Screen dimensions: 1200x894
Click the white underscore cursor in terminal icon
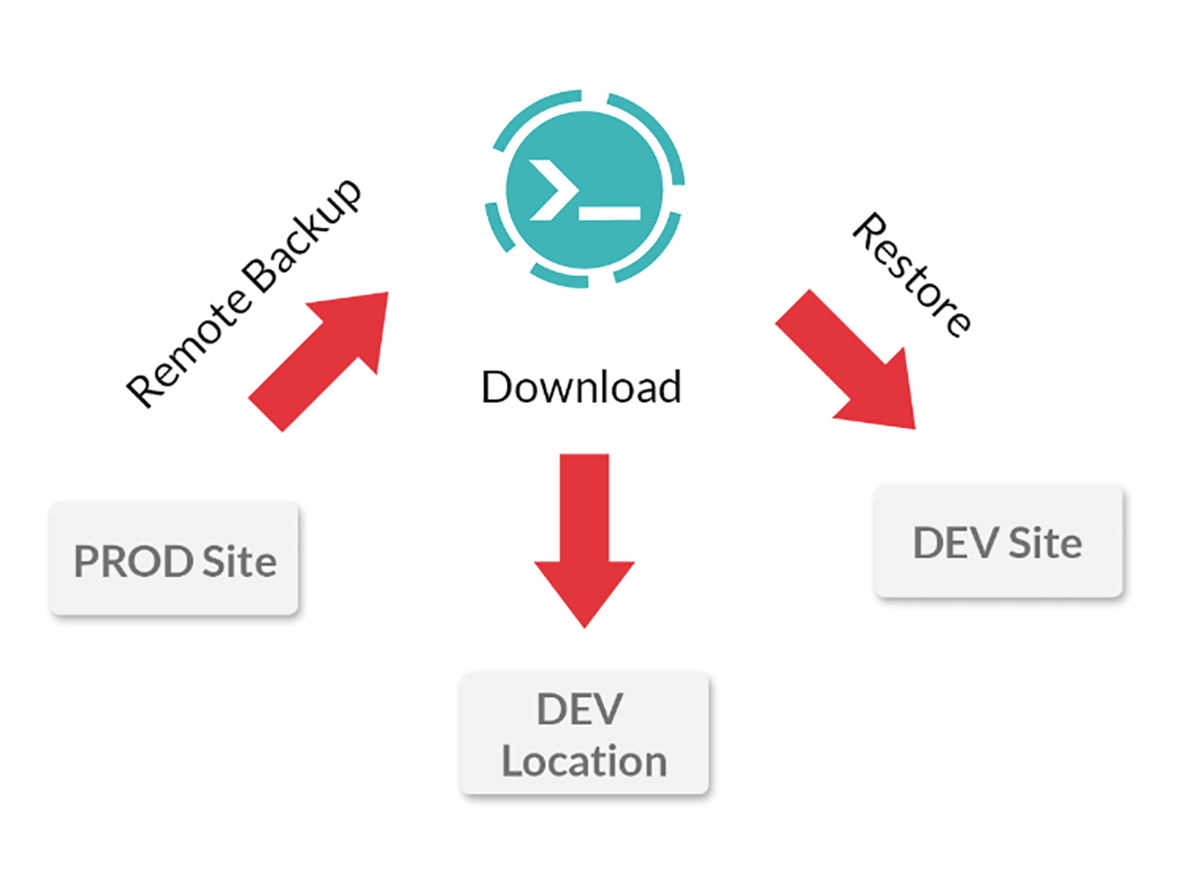[x=610, y=213]
